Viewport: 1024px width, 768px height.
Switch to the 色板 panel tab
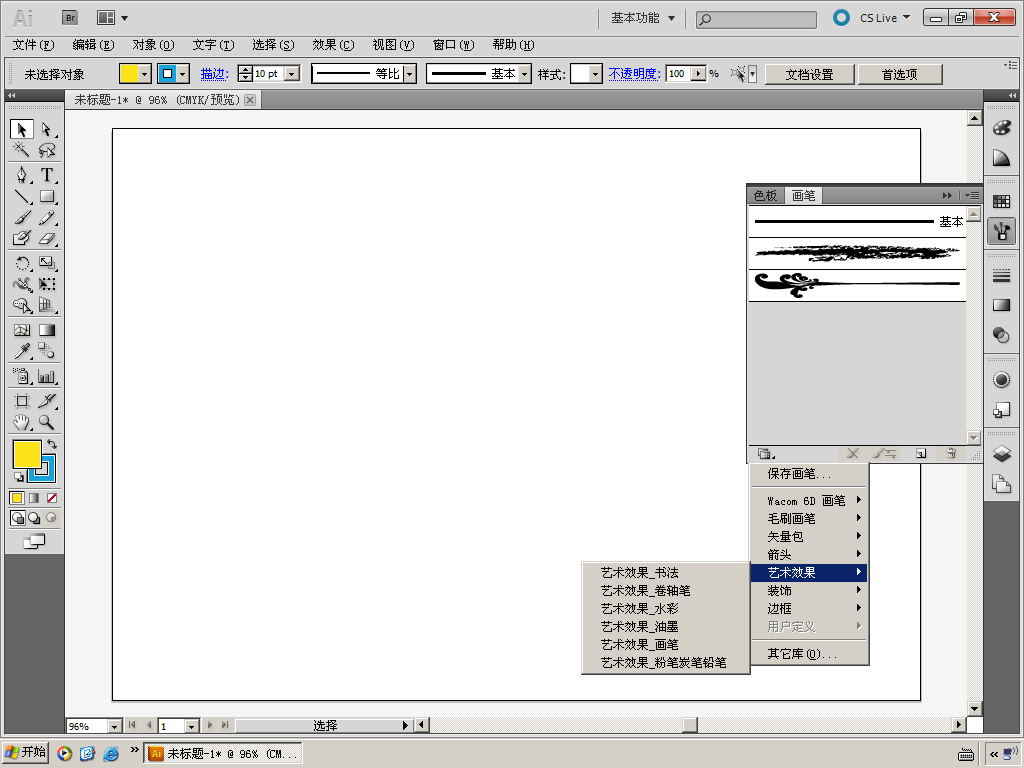pyautogui.click(x=765, y=195)
